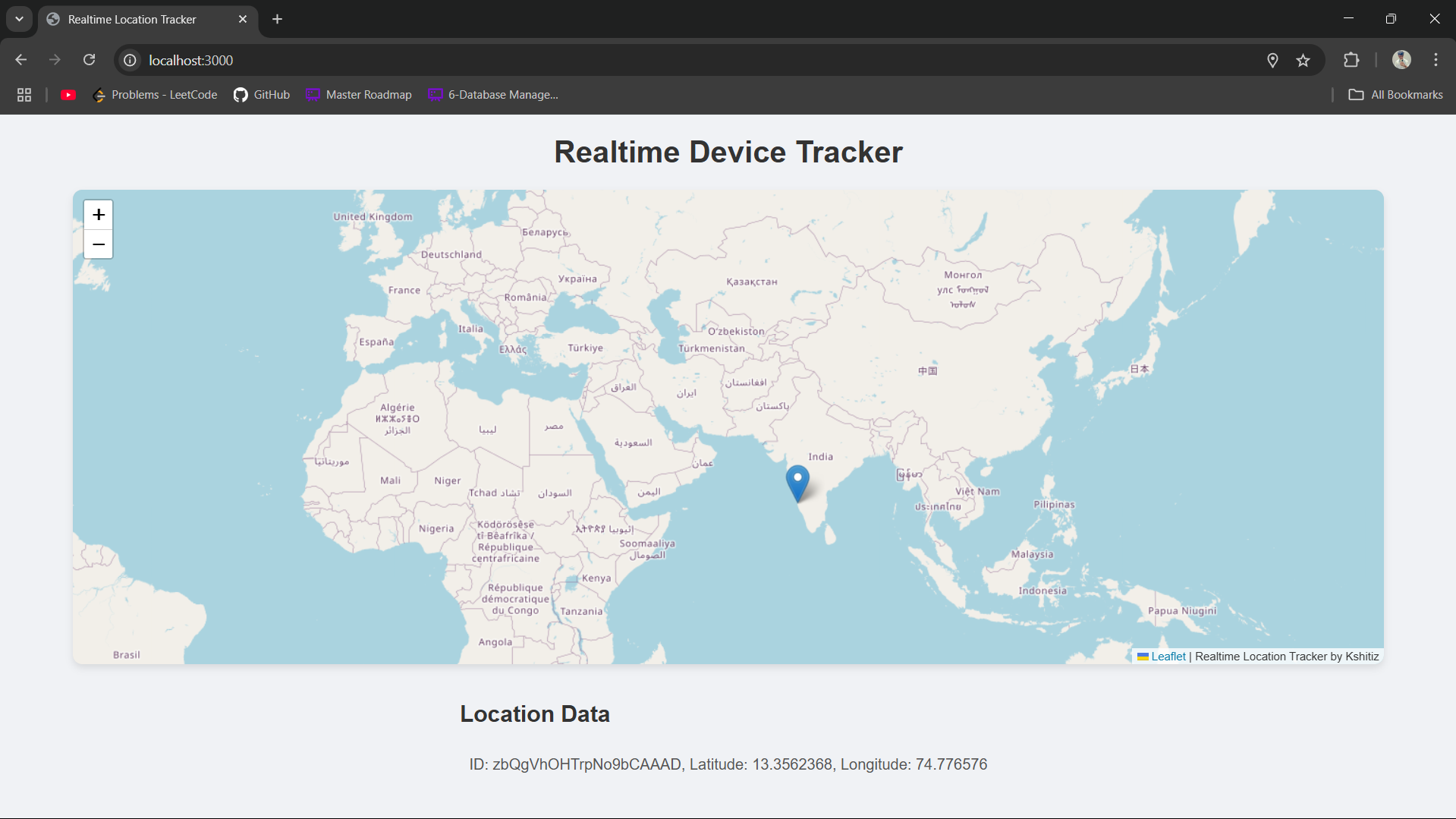Expand the tab search dropdown arrow
Image resolution: width=1456 pixels, height=819 pixels.
[x=19, y=19]
